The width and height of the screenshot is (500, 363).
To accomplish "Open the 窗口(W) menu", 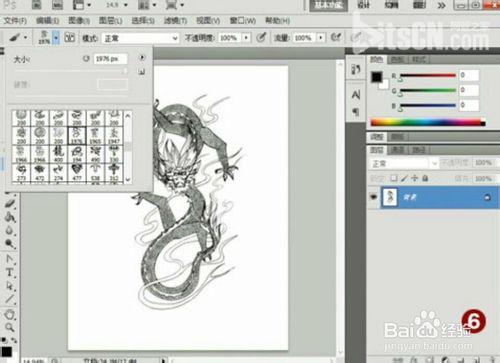I will (243, 21).
